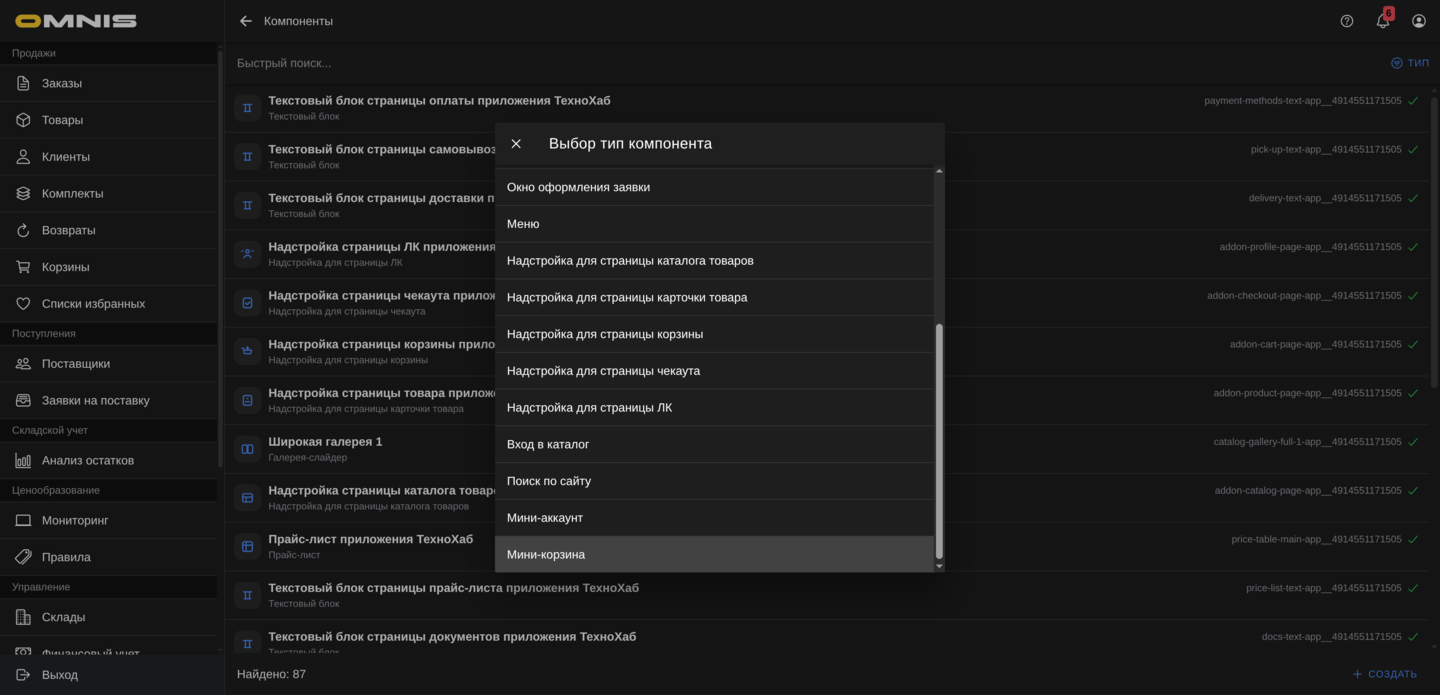This screenshot has height=695, width=1440.
Task: Click the Заказы icon in sidebar
Action: (x=23, y=83)
